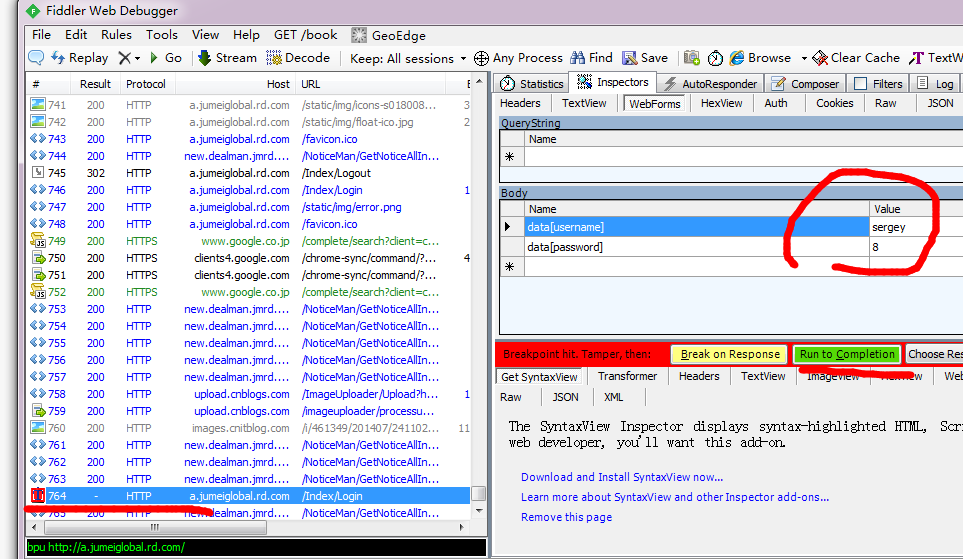Click the GeoEdge menu icon
This screenshot has height=559, width=963.
coord(359,35)
